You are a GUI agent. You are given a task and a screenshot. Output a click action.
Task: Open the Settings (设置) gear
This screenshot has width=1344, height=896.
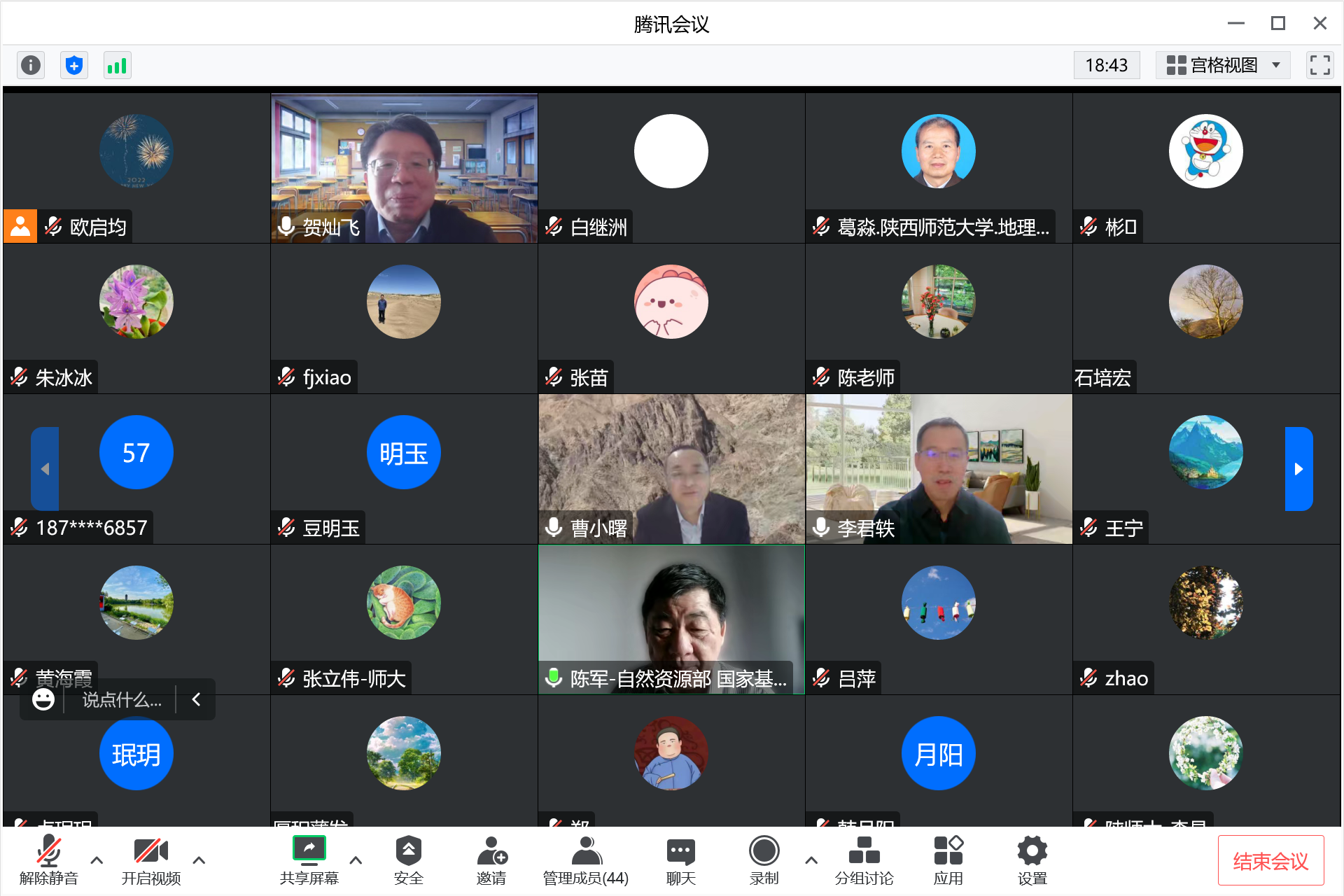click(1032, 860)
